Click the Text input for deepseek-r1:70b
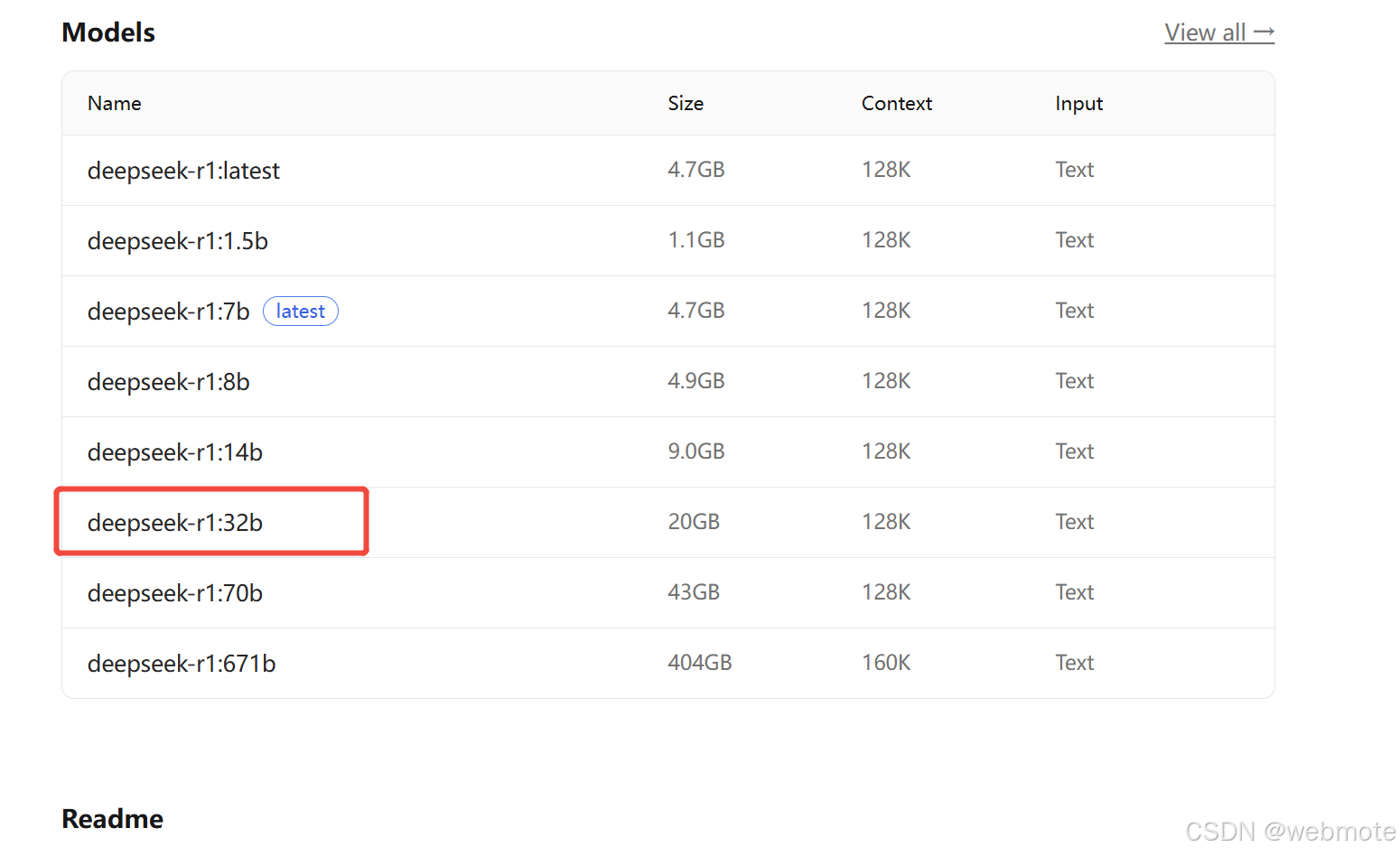Screen dimensions: 1400x856 click(x=1075, y=592)
